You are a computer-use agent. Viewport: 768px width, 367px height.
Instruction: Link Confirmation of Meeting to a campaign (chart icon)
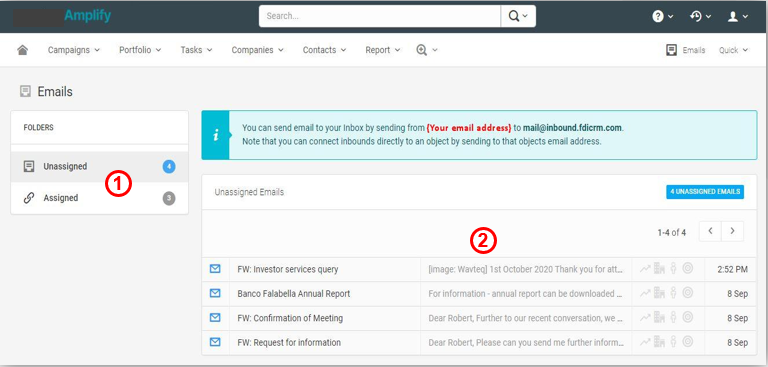645,318
